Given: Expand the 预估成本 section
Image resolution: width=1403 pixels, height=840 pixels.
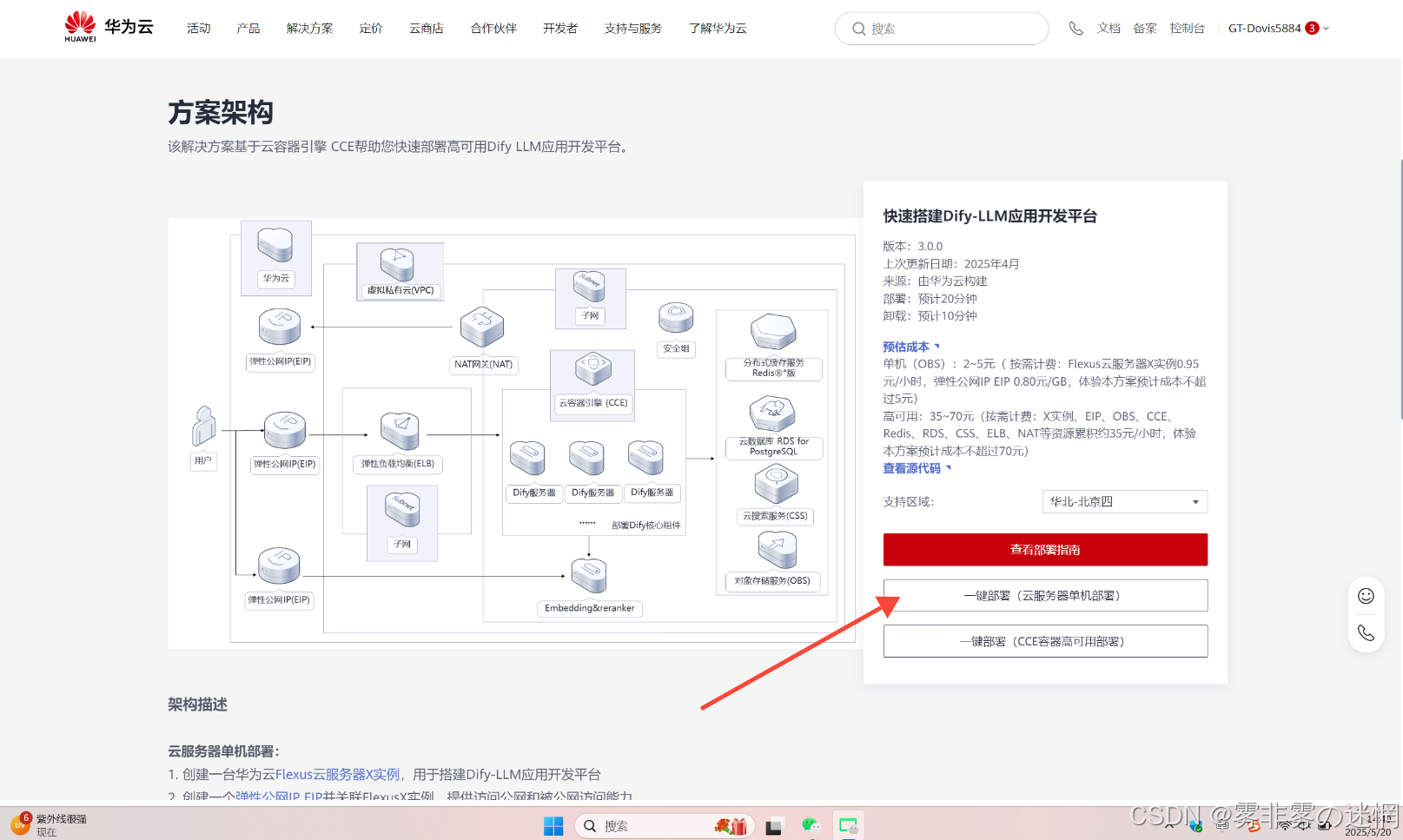Looking at the screenshot, I should 911,347.
